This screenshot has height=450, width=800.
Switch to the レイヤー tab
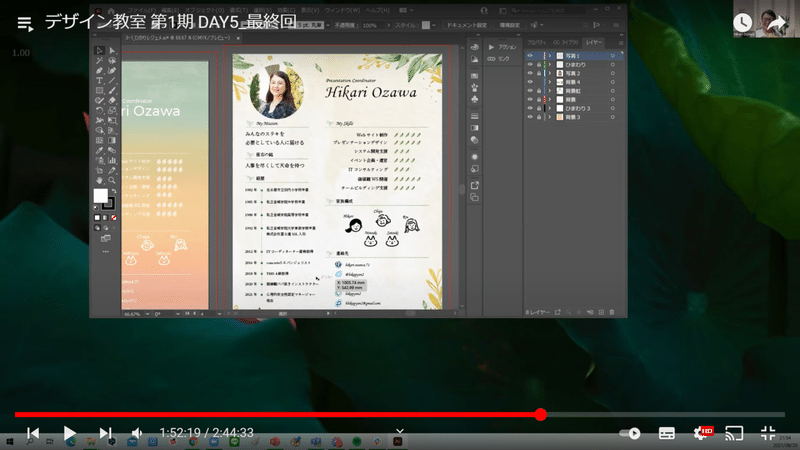(594, 42)
